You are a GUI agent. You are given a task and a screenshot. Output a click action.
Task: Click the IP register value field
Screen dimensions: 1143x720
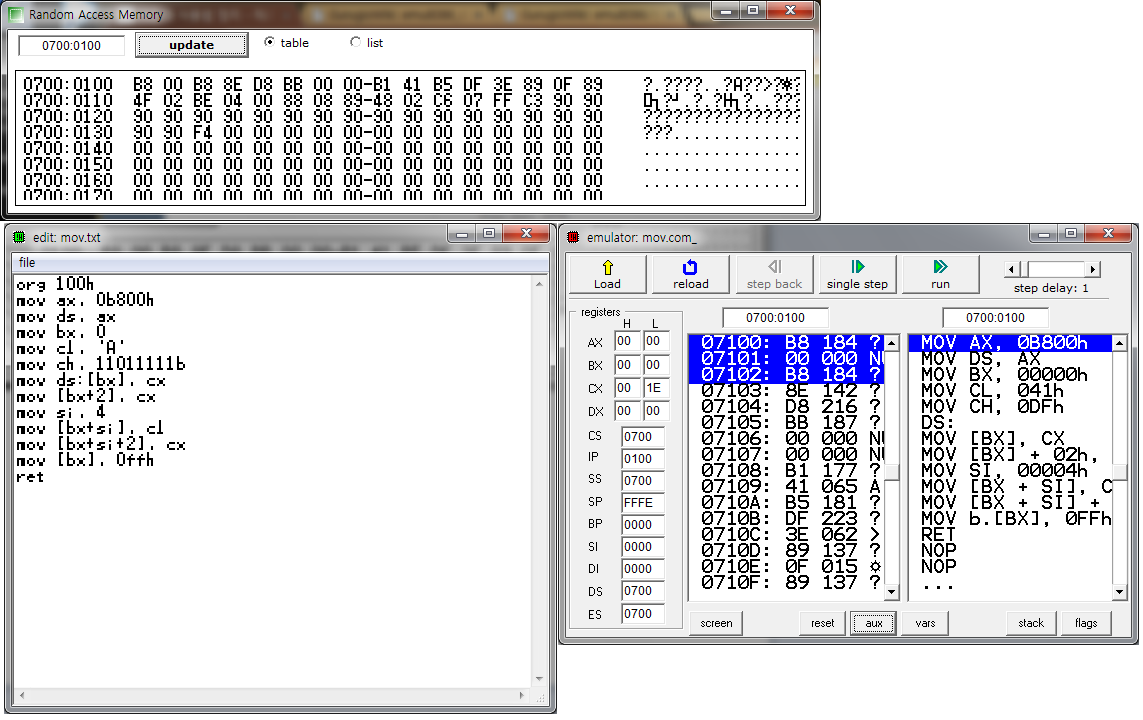coord(643,458)
